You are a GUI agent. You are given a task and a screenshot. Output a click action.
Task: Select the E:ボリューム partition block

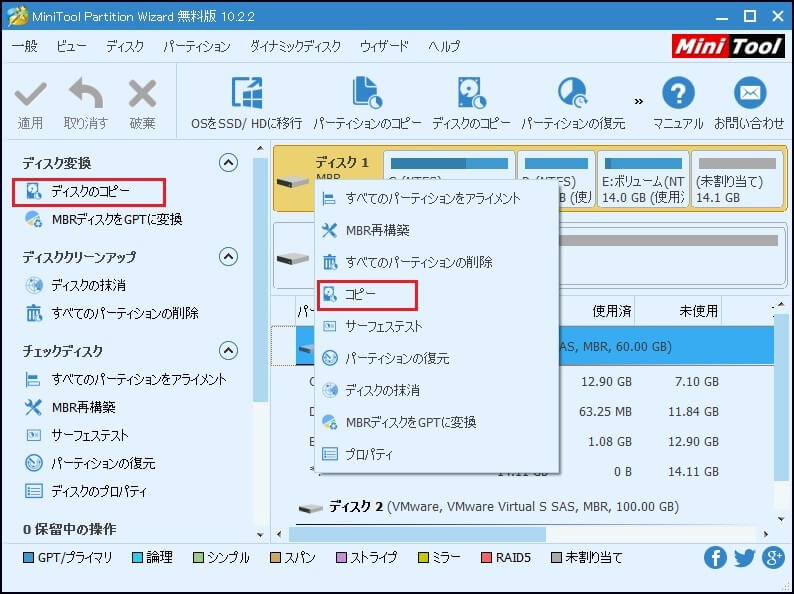pos(644,178)
